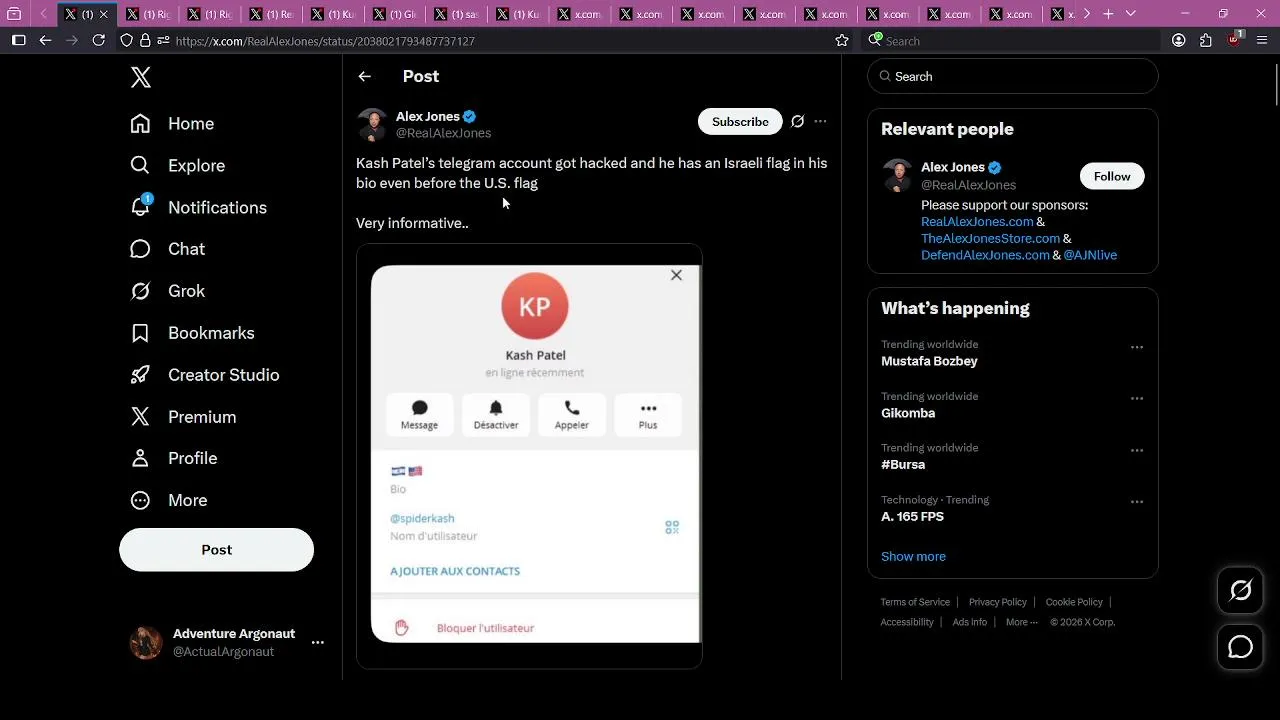This screenshot has width=1280, height=720.
Task: Open the DefendAlexJones.com link
Action: [985, 255]
